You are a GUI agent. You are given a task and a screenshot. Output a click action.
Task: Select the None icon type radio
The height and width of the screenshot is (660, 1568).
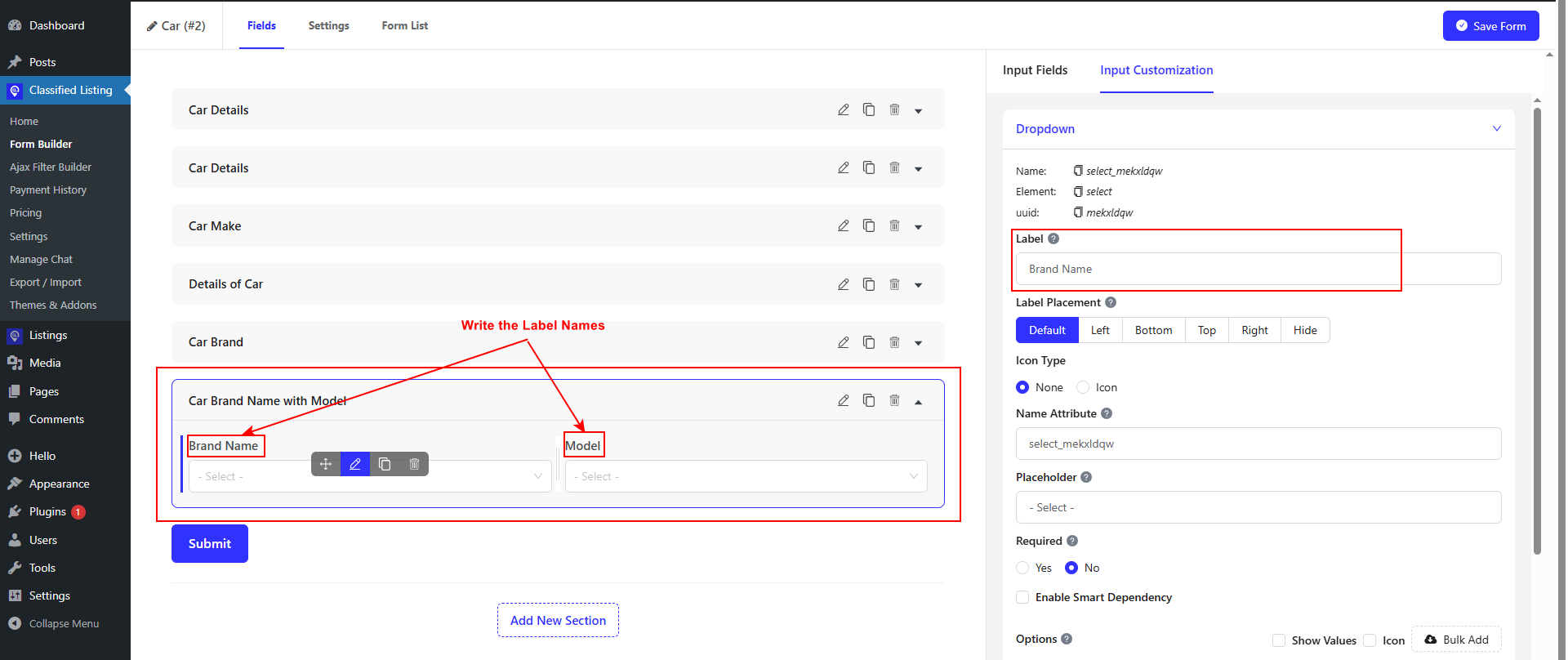click(1022, 387)
